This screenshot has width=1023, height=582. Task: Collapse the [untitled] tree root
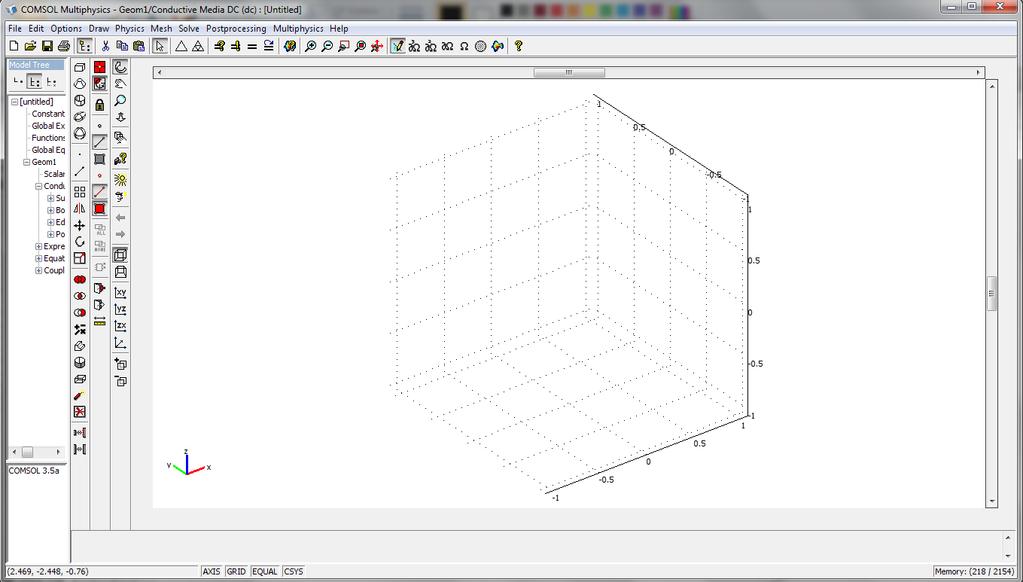click(x=14, y=102)
